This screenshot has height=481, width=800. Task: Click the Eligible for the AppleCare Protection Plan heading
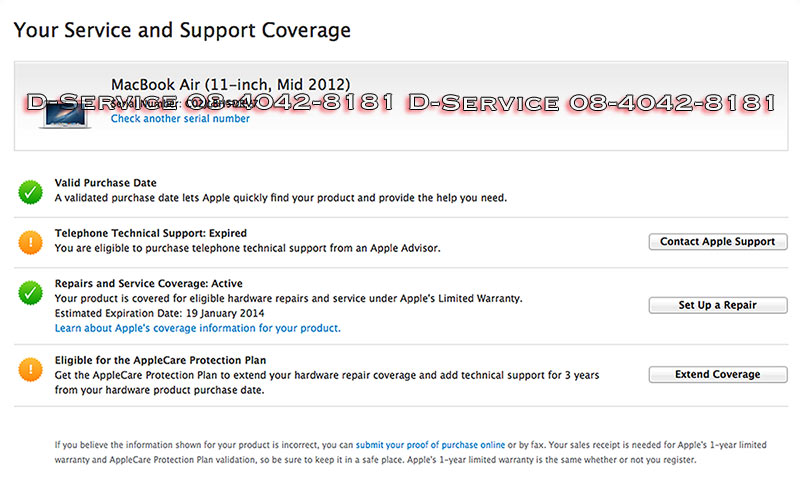point(160,360)
